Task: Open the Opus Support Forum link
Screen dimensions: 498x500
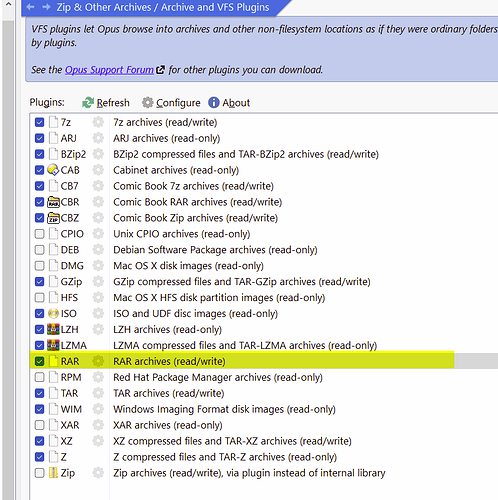Action: [x=109, y=70]
